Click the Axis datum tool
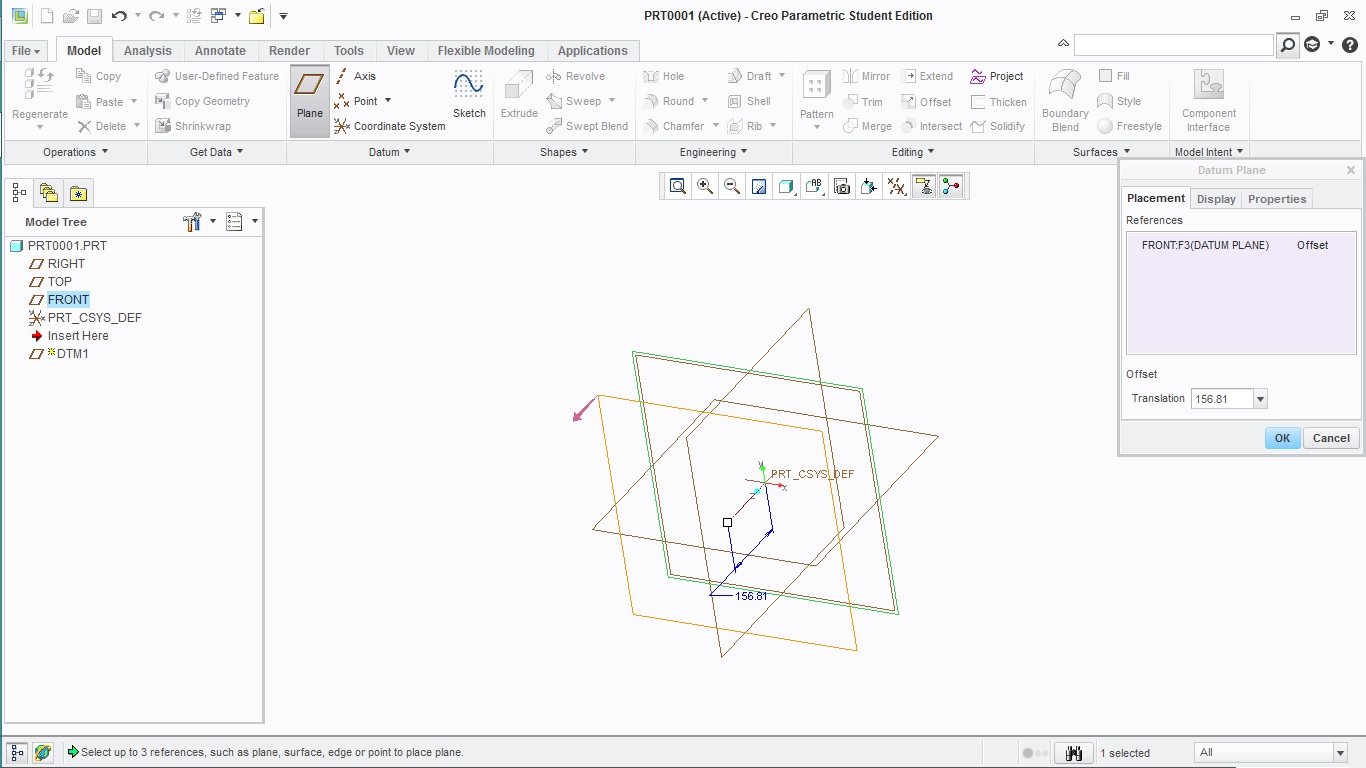1366x768 pixels. [x=355, y=76]
